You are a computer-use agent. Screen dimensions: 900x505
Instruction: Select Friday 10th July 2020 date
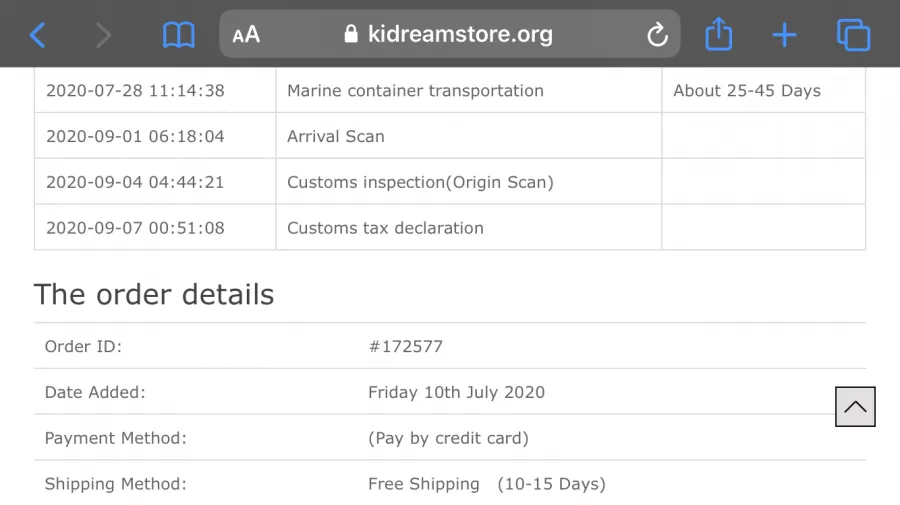[x=456, y=393]
